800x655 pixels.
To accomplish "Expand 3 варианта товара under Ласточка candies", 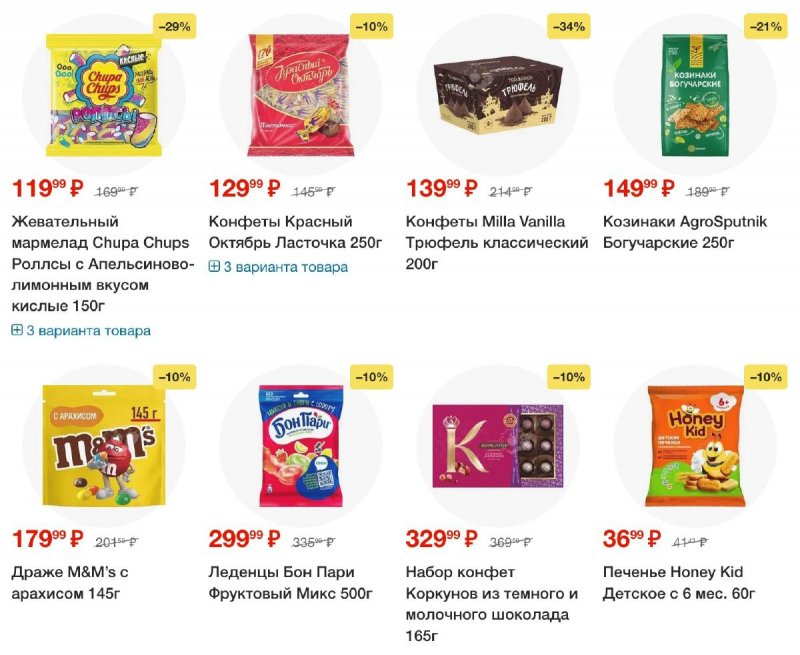I will 278,267.
